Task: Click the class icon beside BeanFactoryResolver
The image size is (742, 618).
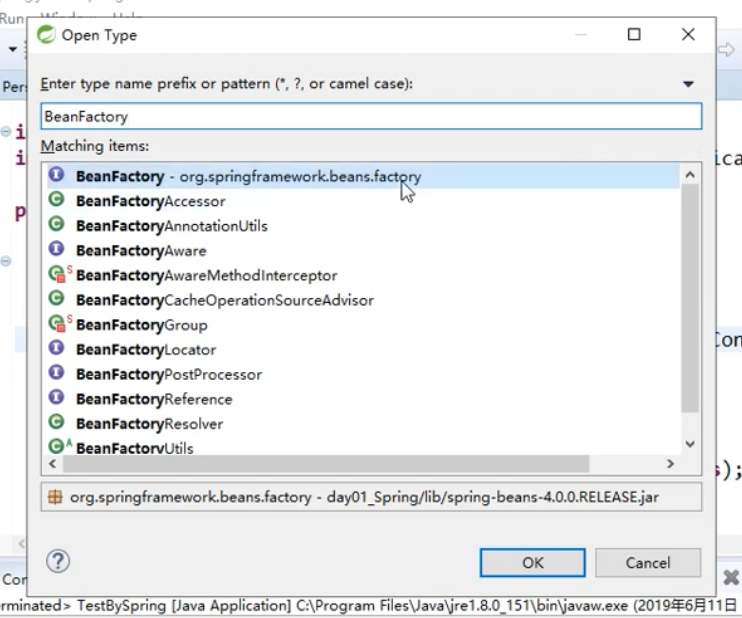Action: 56,422
